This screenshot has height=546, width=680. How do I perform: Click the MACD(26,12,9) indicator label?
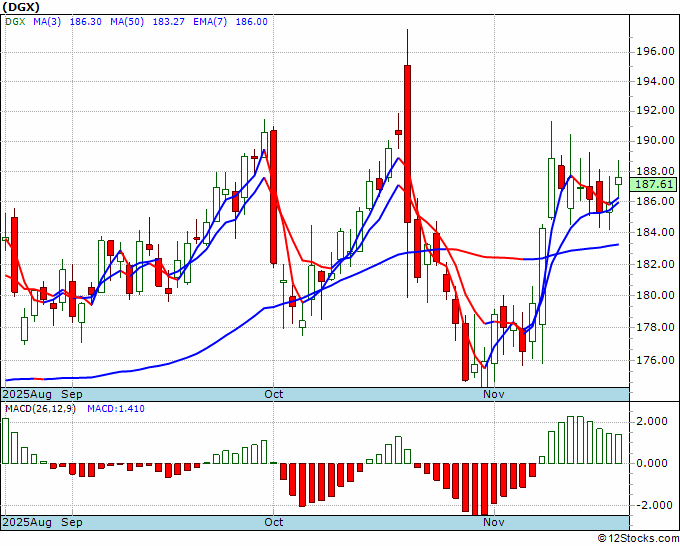click(x=40, y=409)
